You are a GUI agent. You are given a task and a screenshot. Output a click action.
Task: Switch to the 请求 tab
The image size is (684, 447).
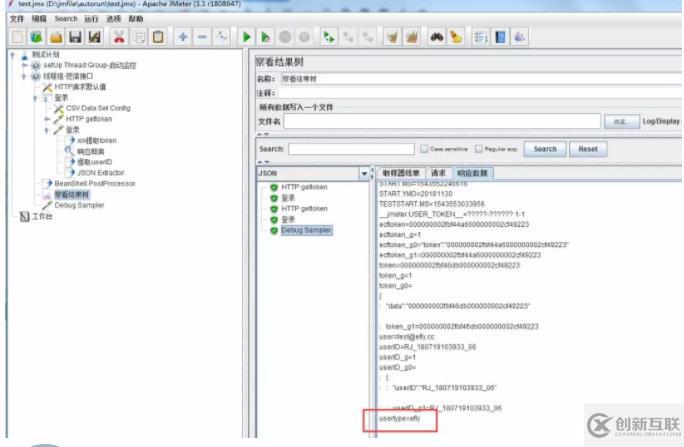pos(438,173)
